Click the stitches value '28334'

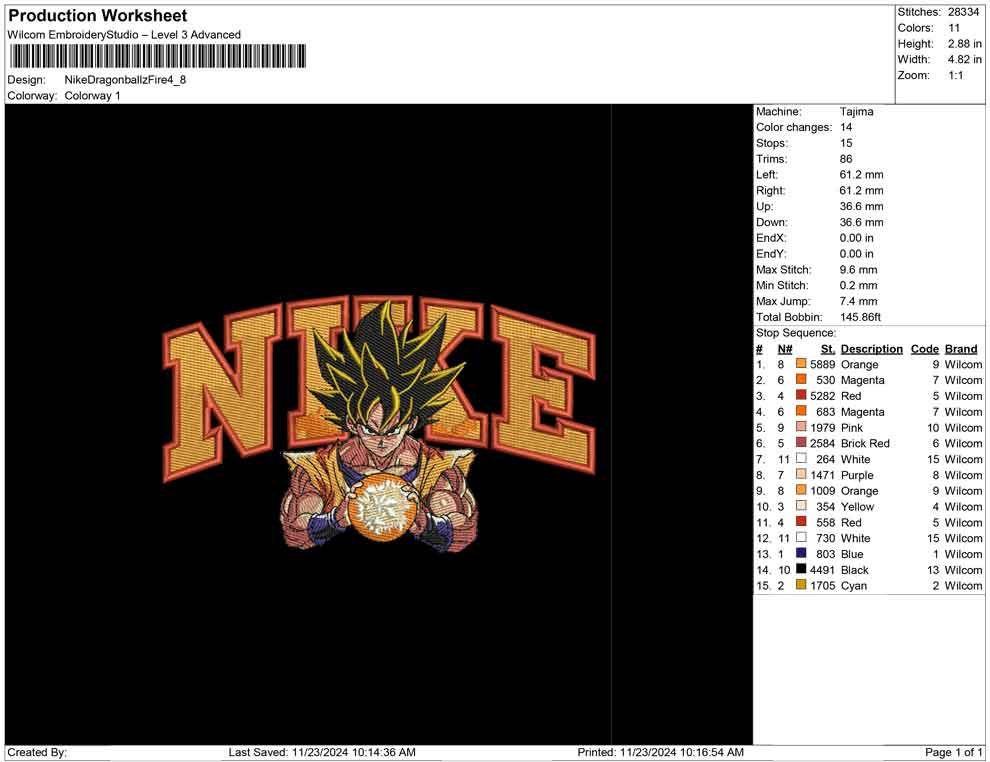click(963, 12)
